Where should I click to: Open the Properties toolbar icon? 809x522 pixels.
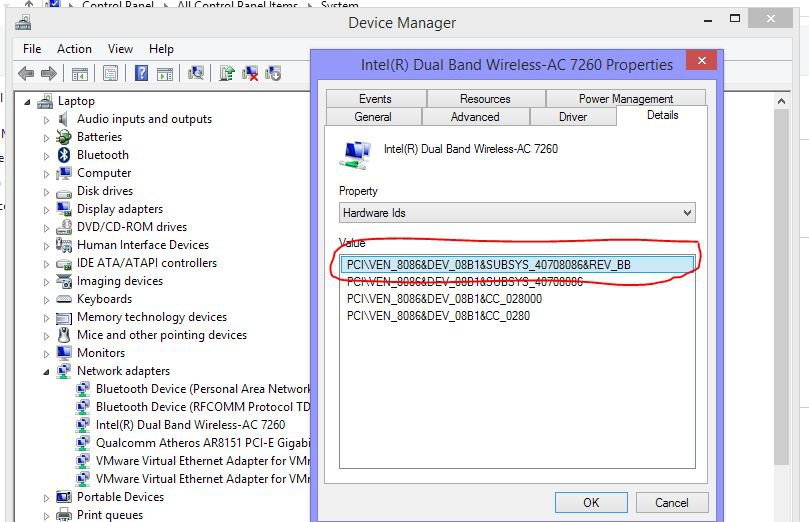coord(110,74)
